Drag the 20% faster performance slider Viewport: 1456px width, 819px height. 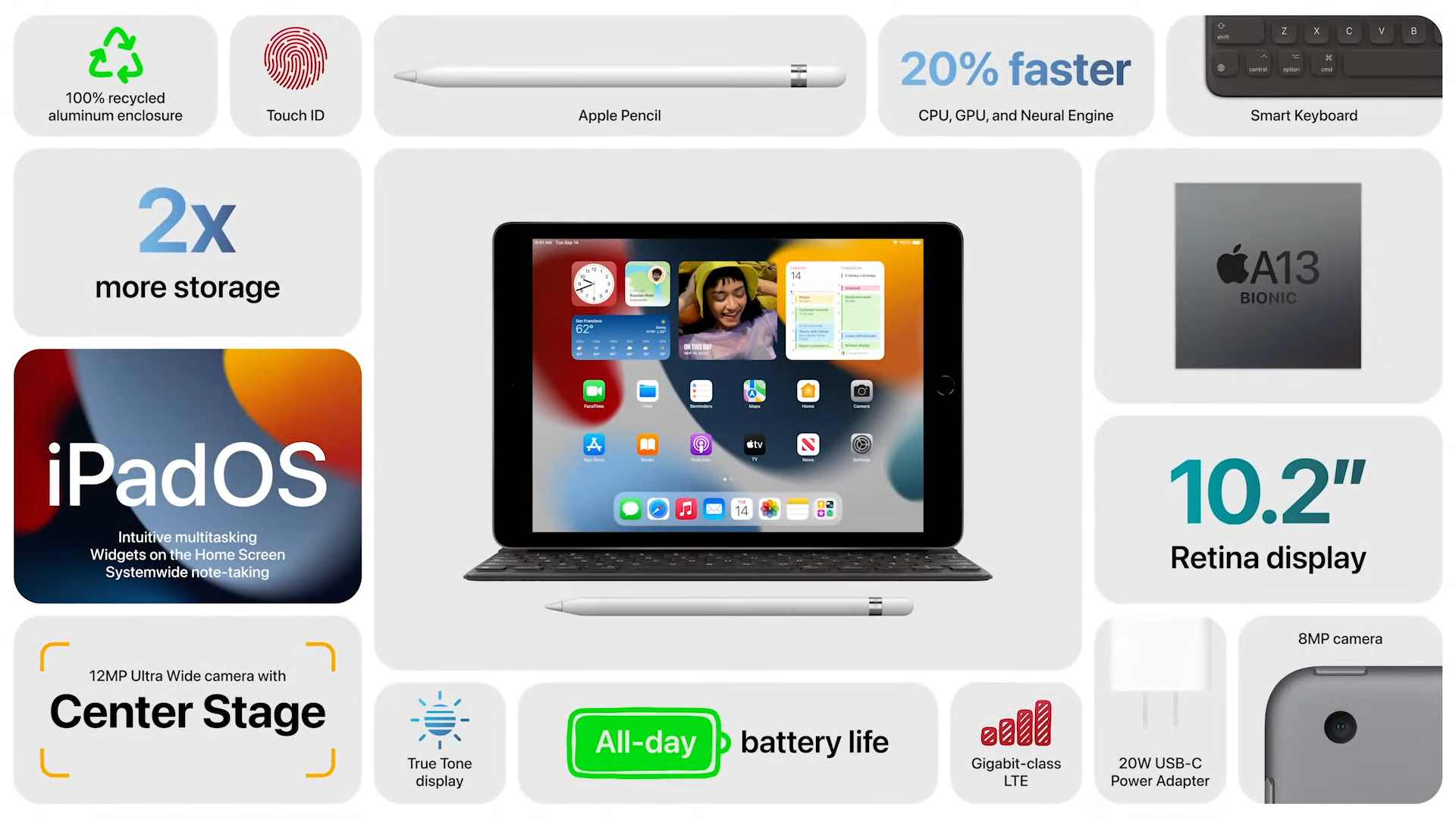click(1016, 68)
